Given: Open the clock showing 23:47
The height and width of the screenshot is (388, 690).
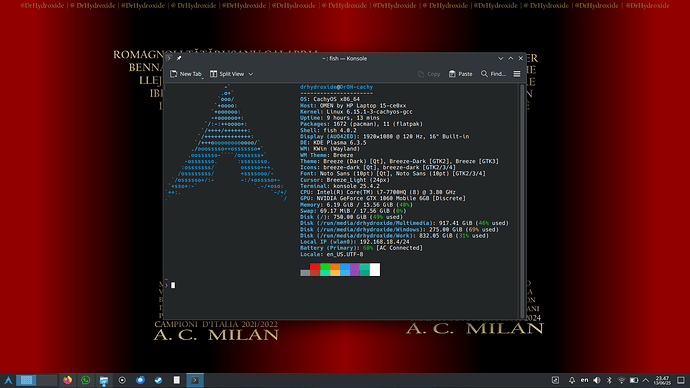Looking at the screenshot, I should pos(662,380).
